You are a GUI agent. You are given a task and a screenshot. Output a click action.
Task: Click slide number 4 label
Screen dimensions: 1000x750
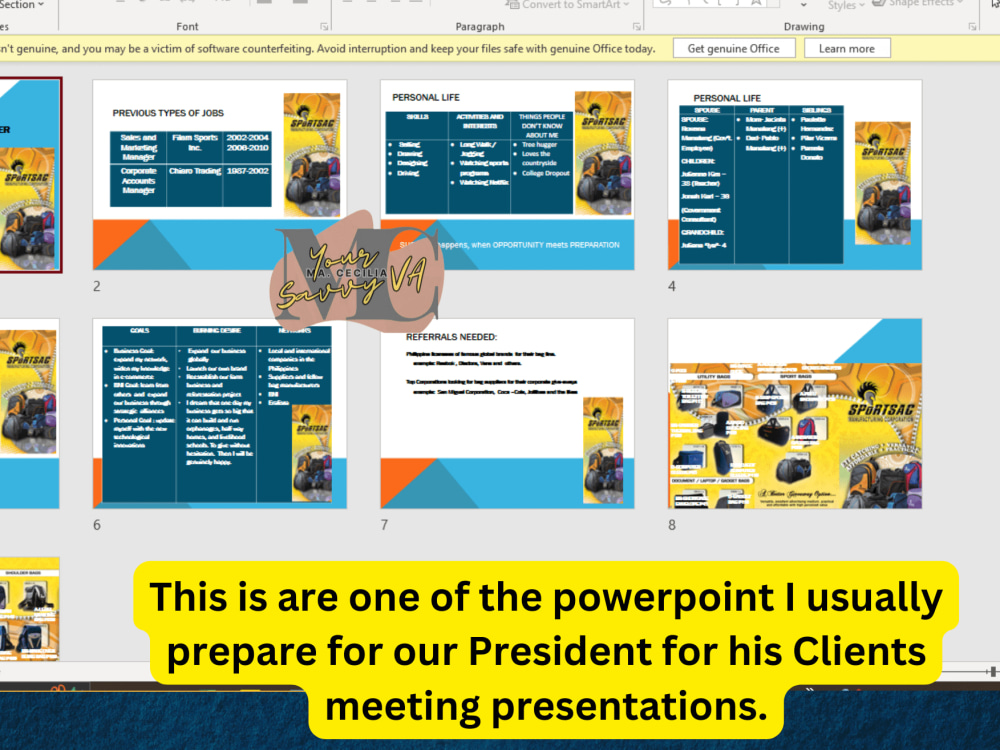tap(672, 286)
